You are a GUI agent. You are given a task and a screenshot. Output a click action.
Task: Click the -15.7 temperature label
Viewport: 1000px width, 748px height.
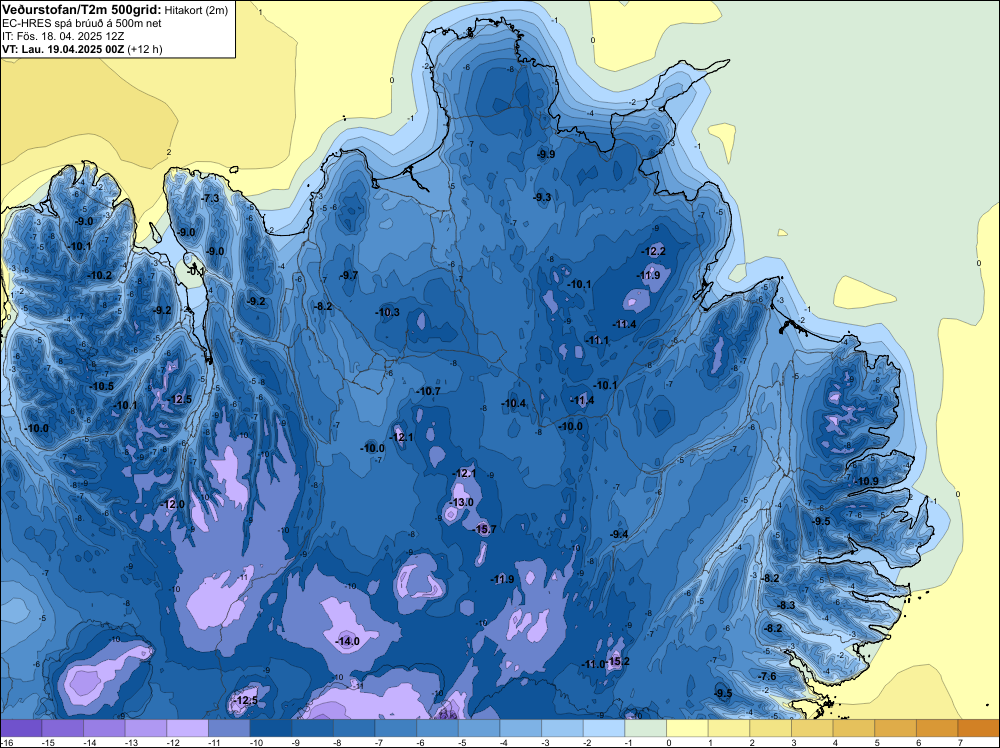485,529
